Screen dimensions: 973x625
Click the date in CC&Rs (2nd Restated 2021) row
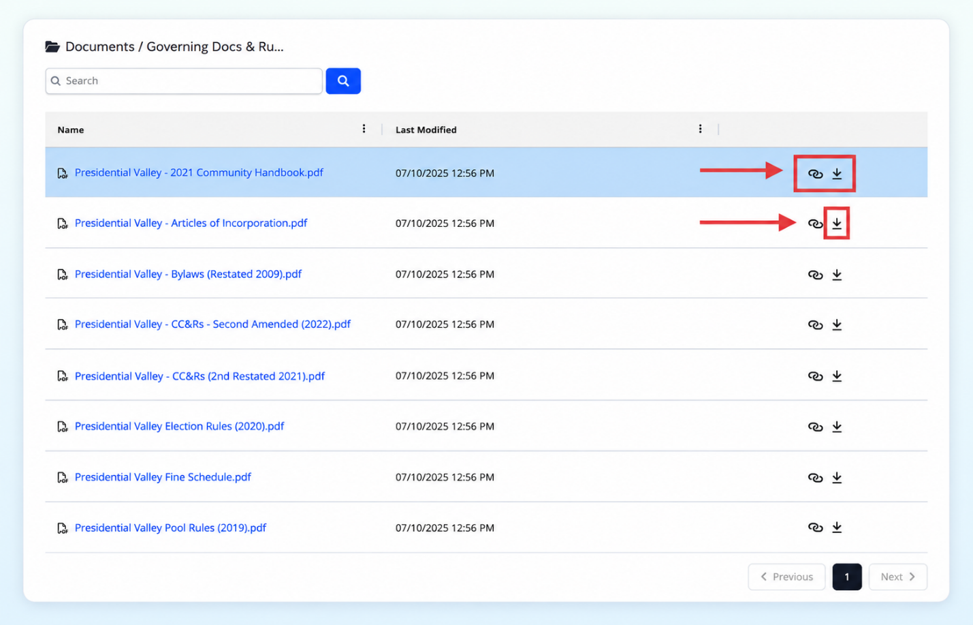click(445, 376)
